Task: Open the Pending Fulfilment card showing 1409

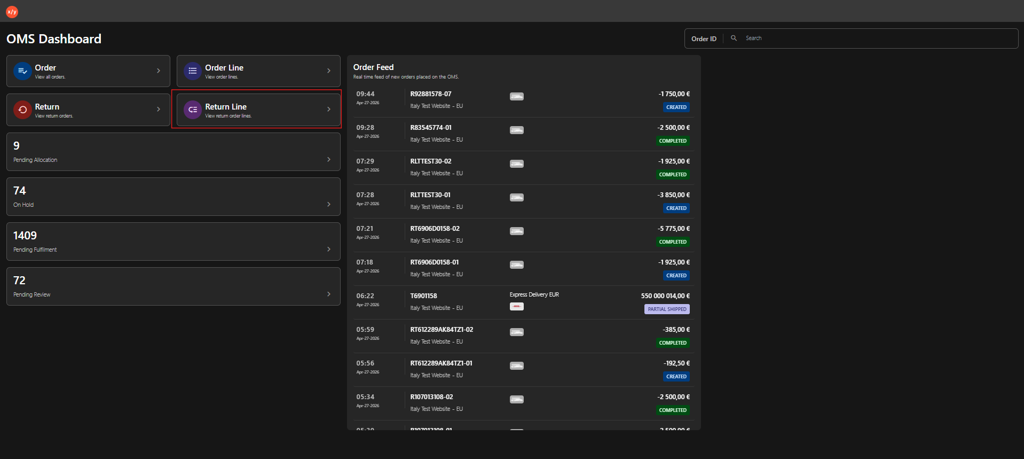Action: (x=173, y=242)
